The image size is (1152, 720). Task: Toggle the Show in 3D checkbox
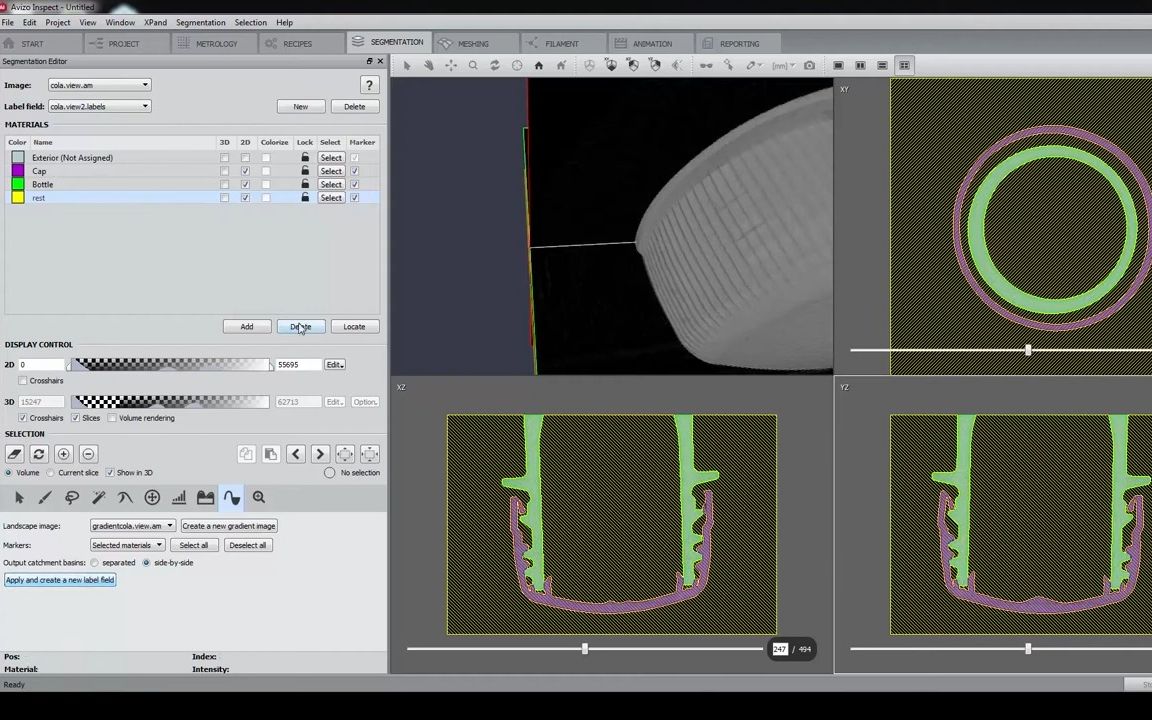[x=110, y=473]
